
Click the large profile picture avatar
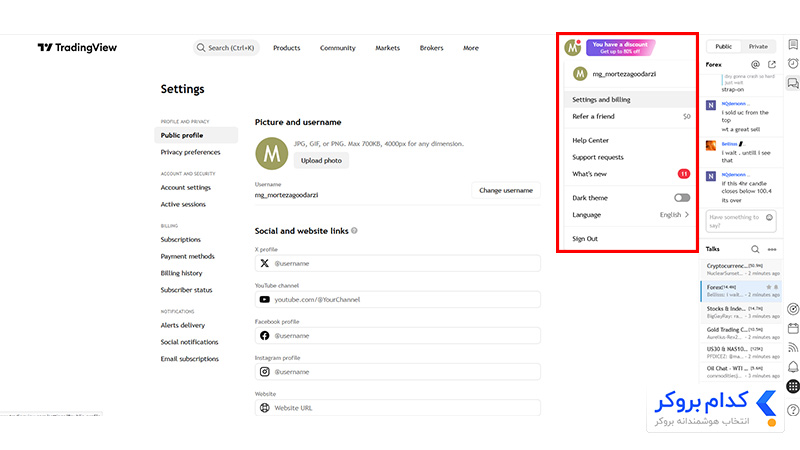[271, 154]
